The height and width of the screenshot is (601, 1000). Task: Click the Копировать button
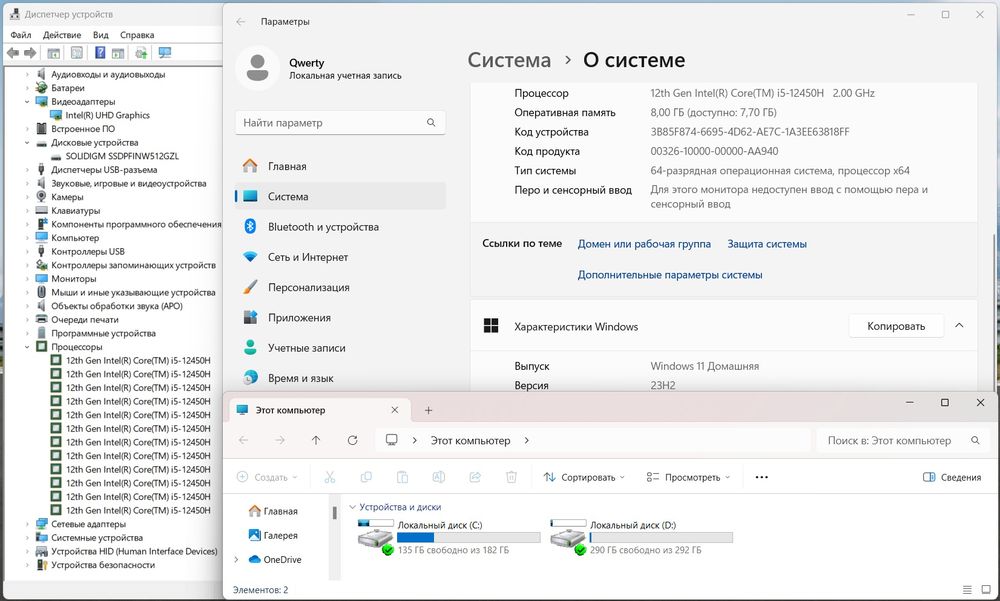[896, 326]
